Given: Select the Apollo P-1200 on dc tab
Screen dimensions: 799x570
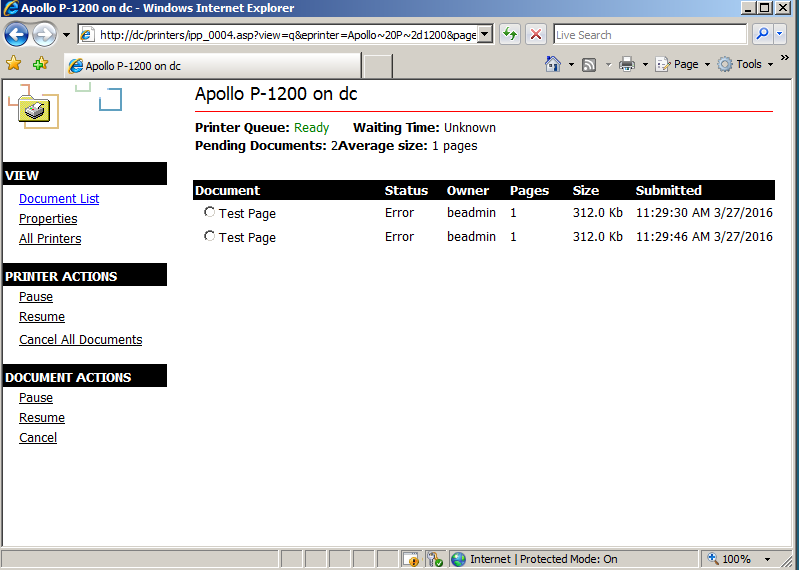Looking at the screenshot, I should tap(212, 66).
